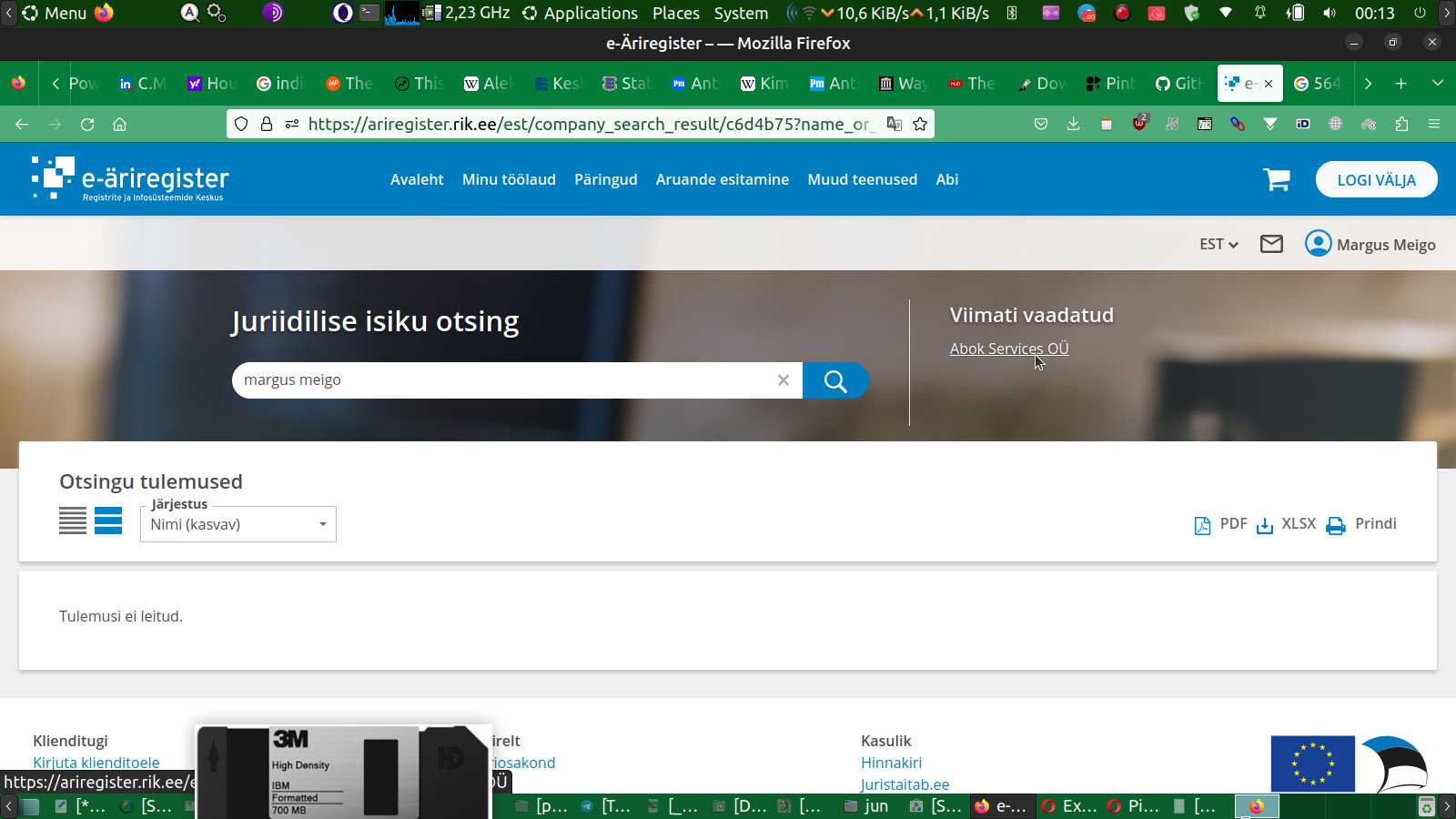Open the Hinnakiri footer link
This screenshot has height=819, width=1456.
point(892,763)
